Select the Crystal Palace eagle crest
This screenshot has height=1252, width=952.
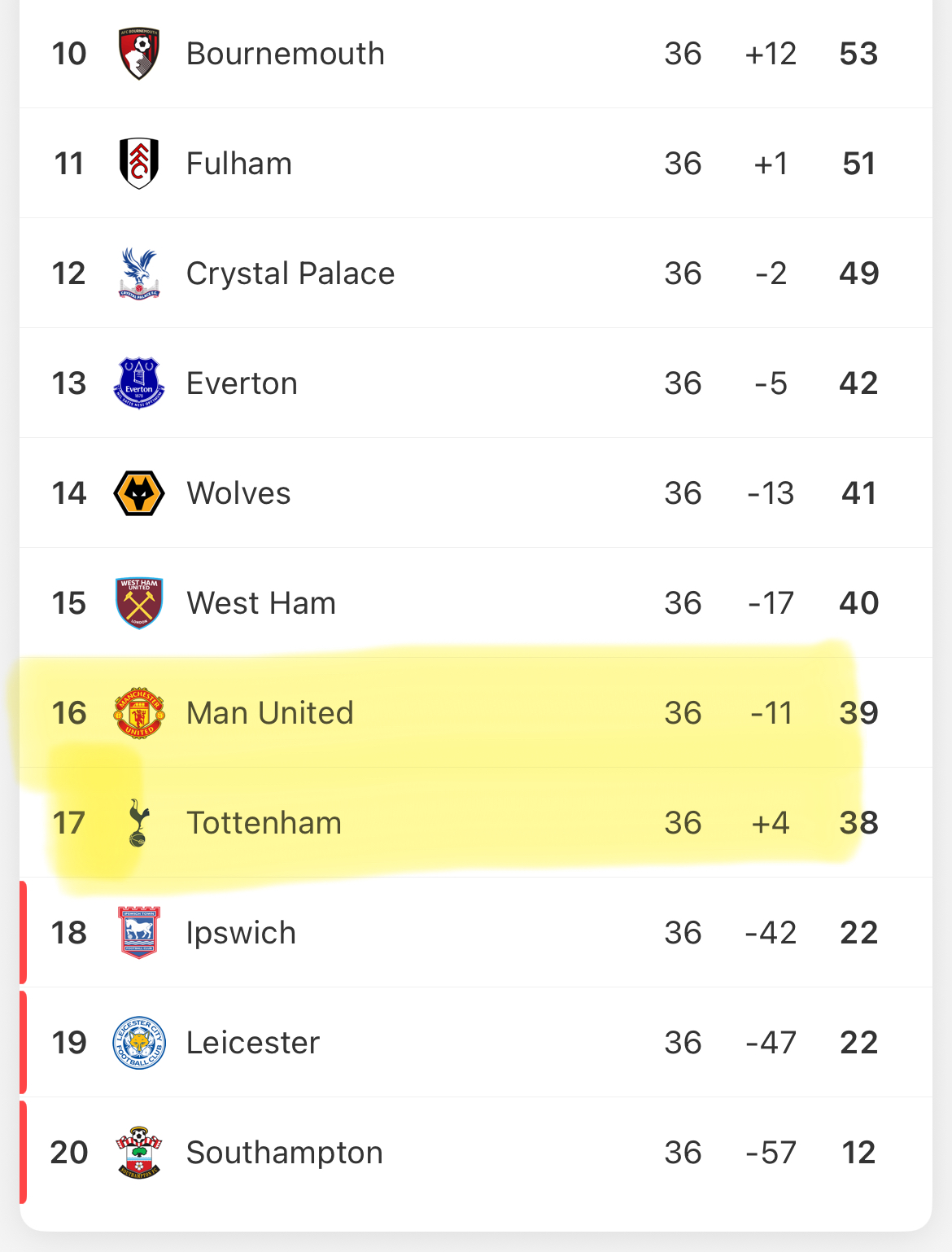coord(139,274)
